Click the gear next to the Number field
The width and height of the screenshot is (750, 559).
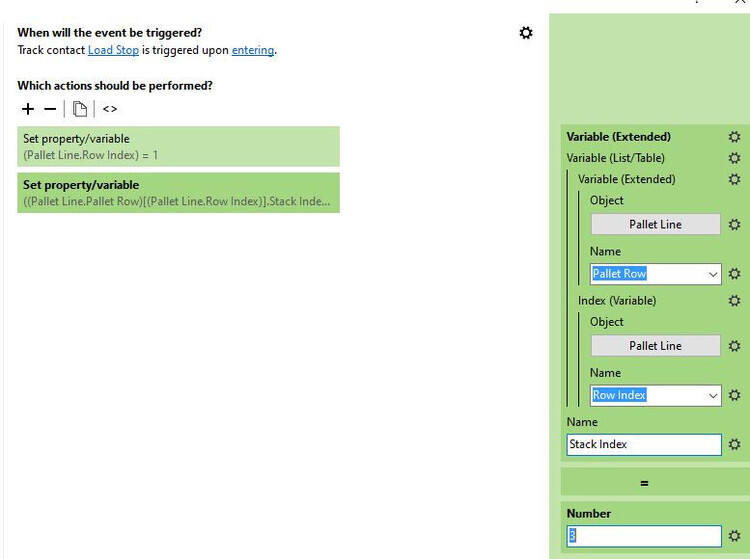pyautogui.click(x=734, y=536)
